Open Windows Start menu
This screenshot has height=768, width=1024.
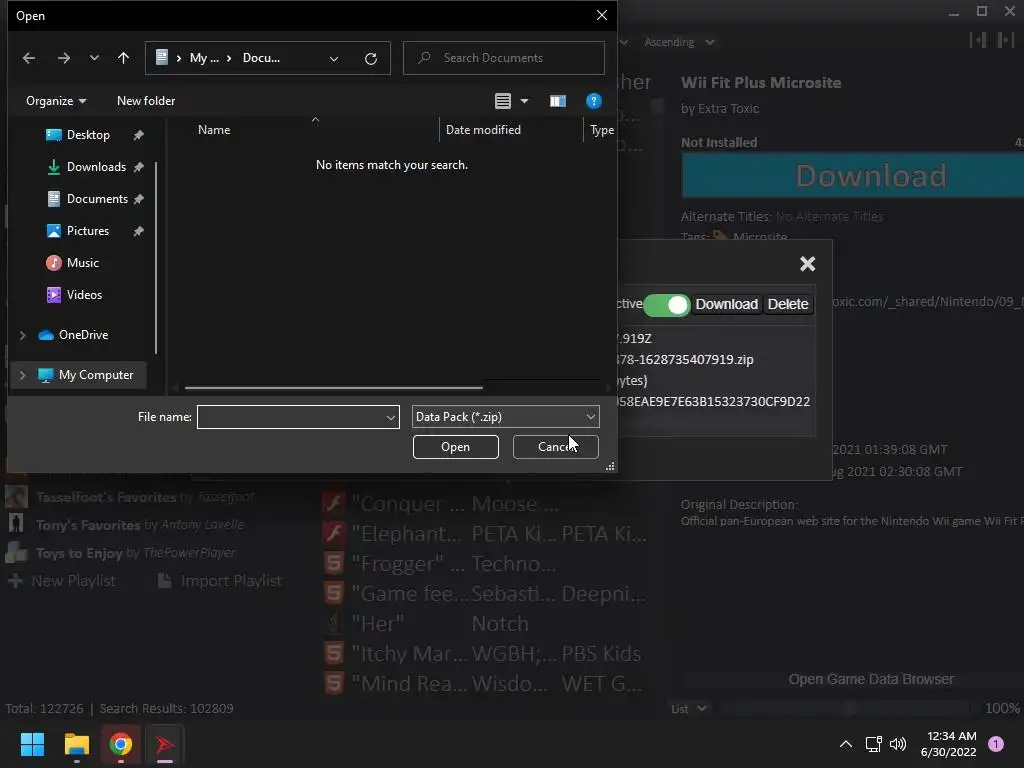click(x=32, y=744)
